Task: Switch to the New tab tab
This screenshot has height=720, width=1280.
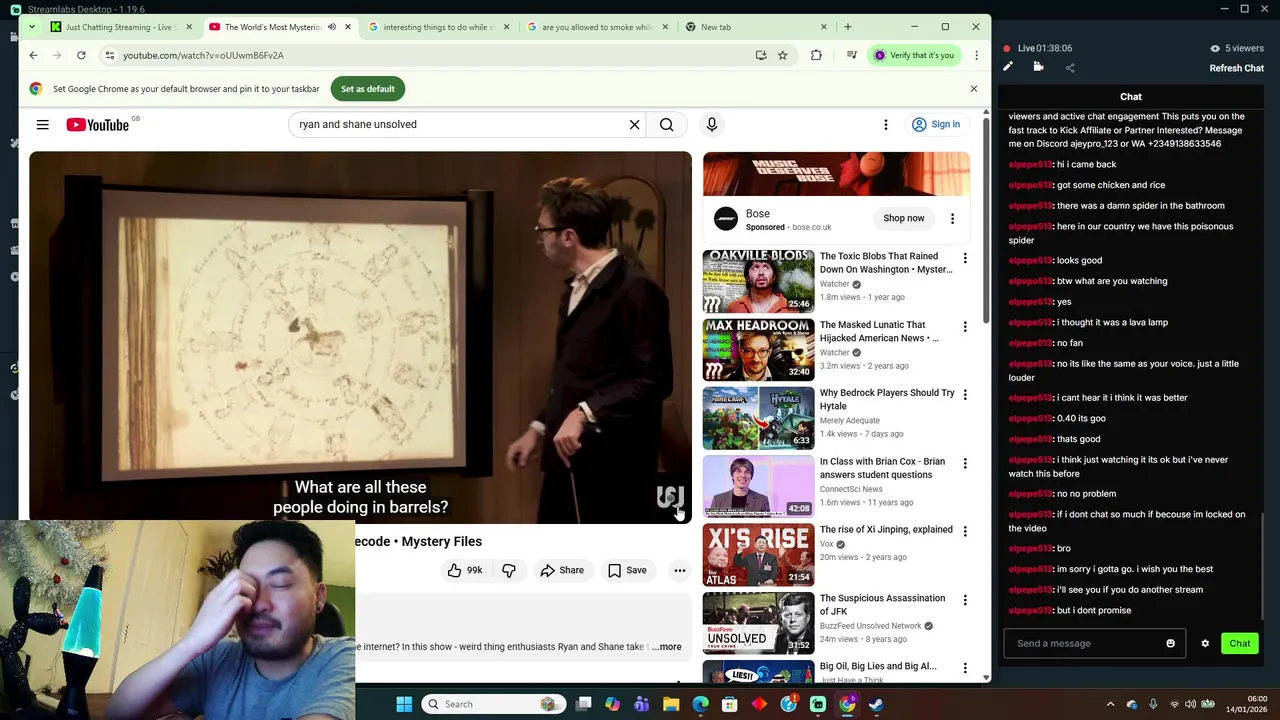Action: pyautogui.click(x=757, y=27)
